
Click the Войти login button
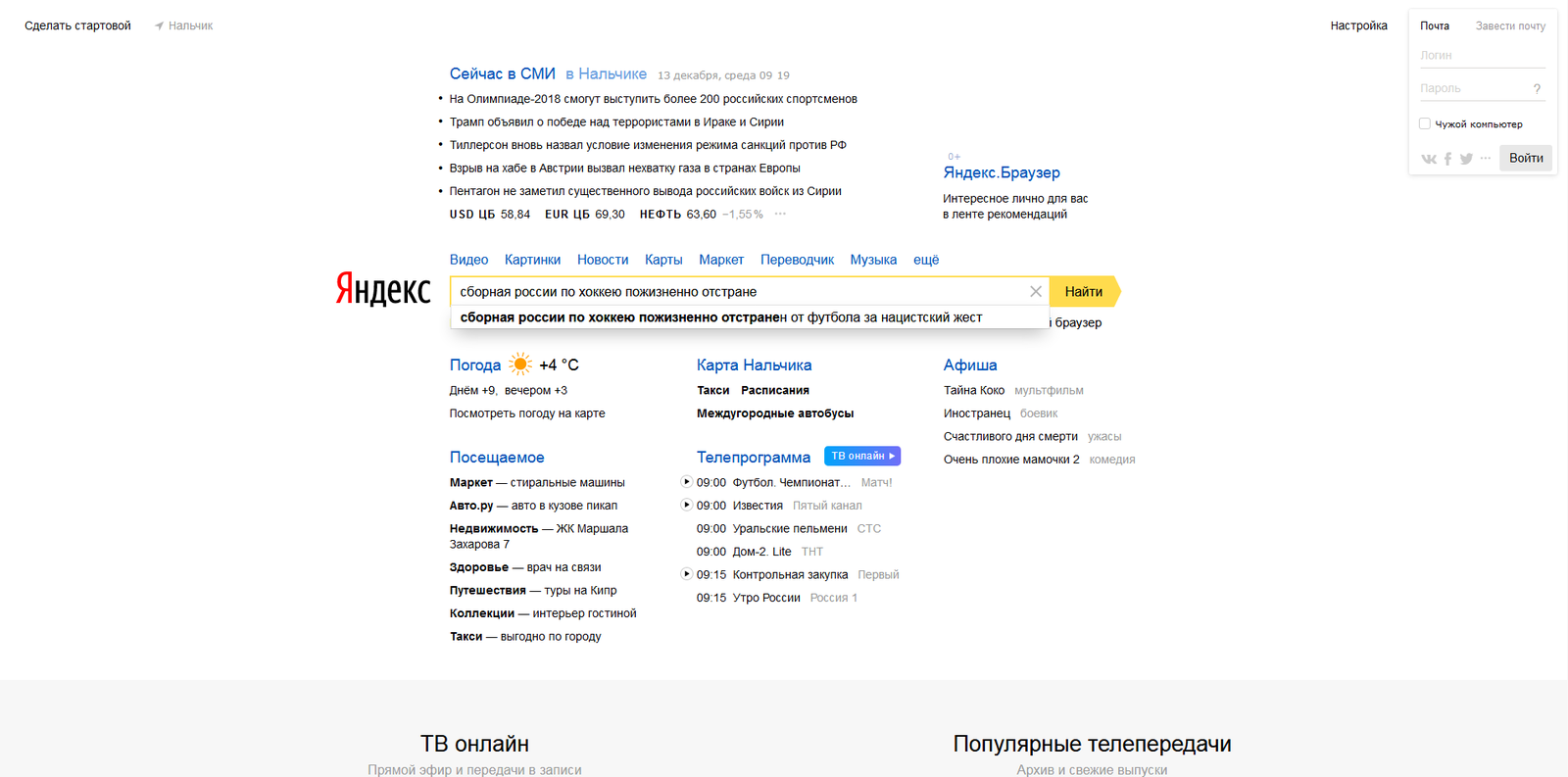[1526, 158]
